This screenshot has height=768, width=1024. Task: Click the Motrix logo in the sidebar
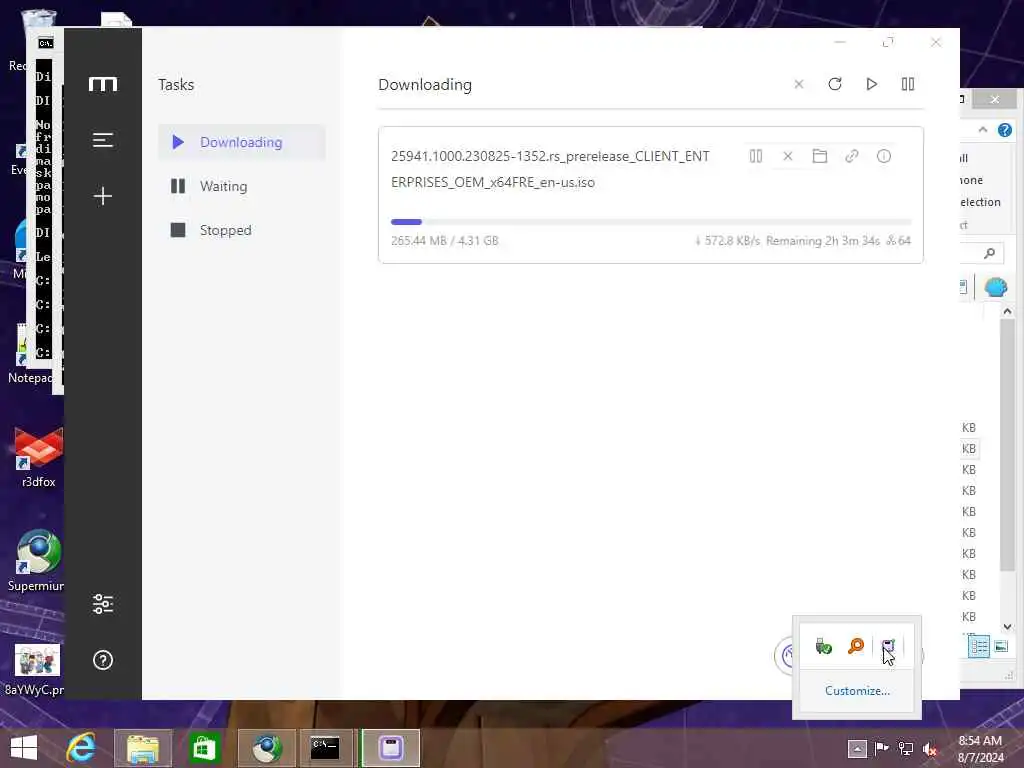(x=103, y=84)
